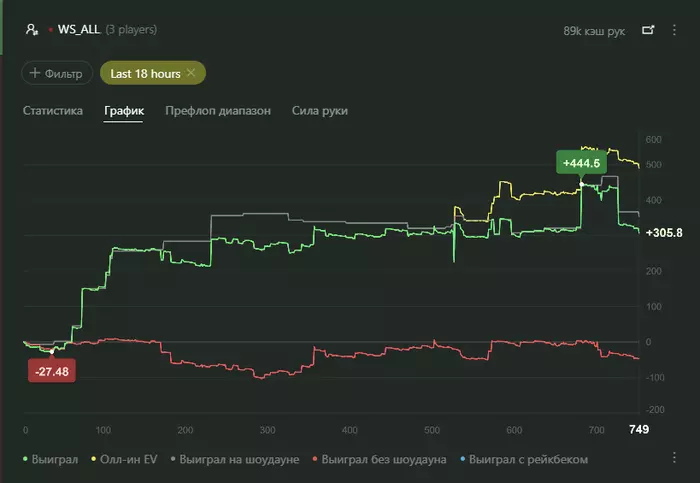
Task: Select the Last 18 hours filter chip
Action: click(145, 74)
